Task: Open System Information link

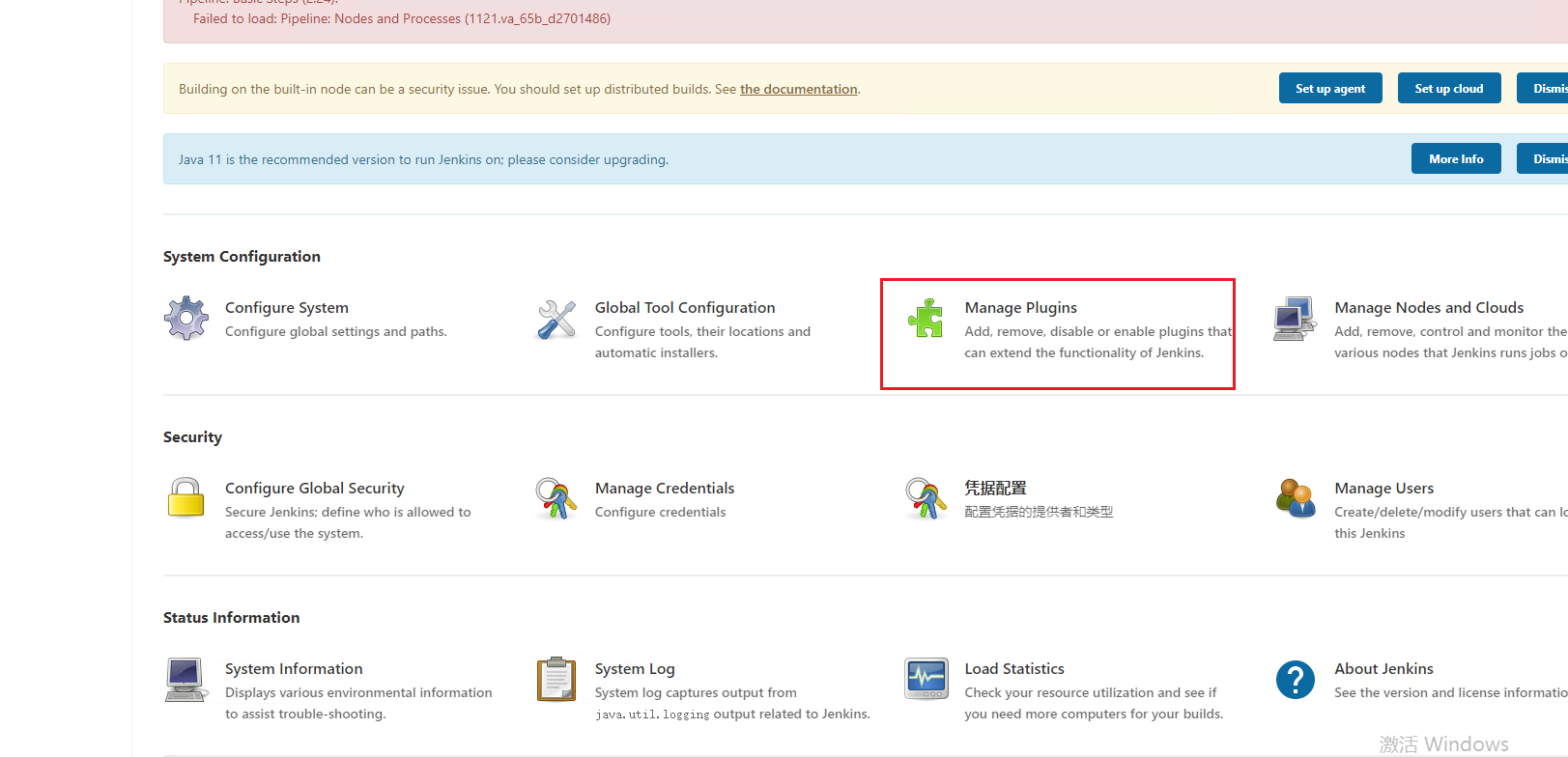Action: tap(294, 668)
